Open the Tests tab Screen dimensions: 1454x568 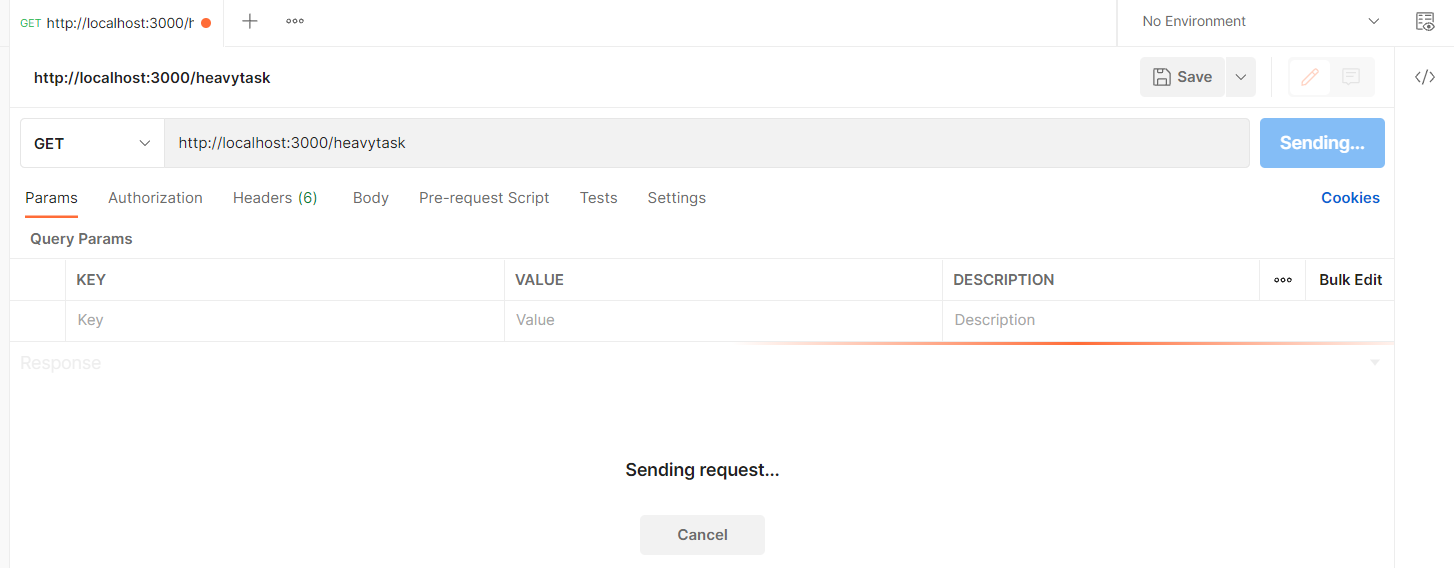598,198
